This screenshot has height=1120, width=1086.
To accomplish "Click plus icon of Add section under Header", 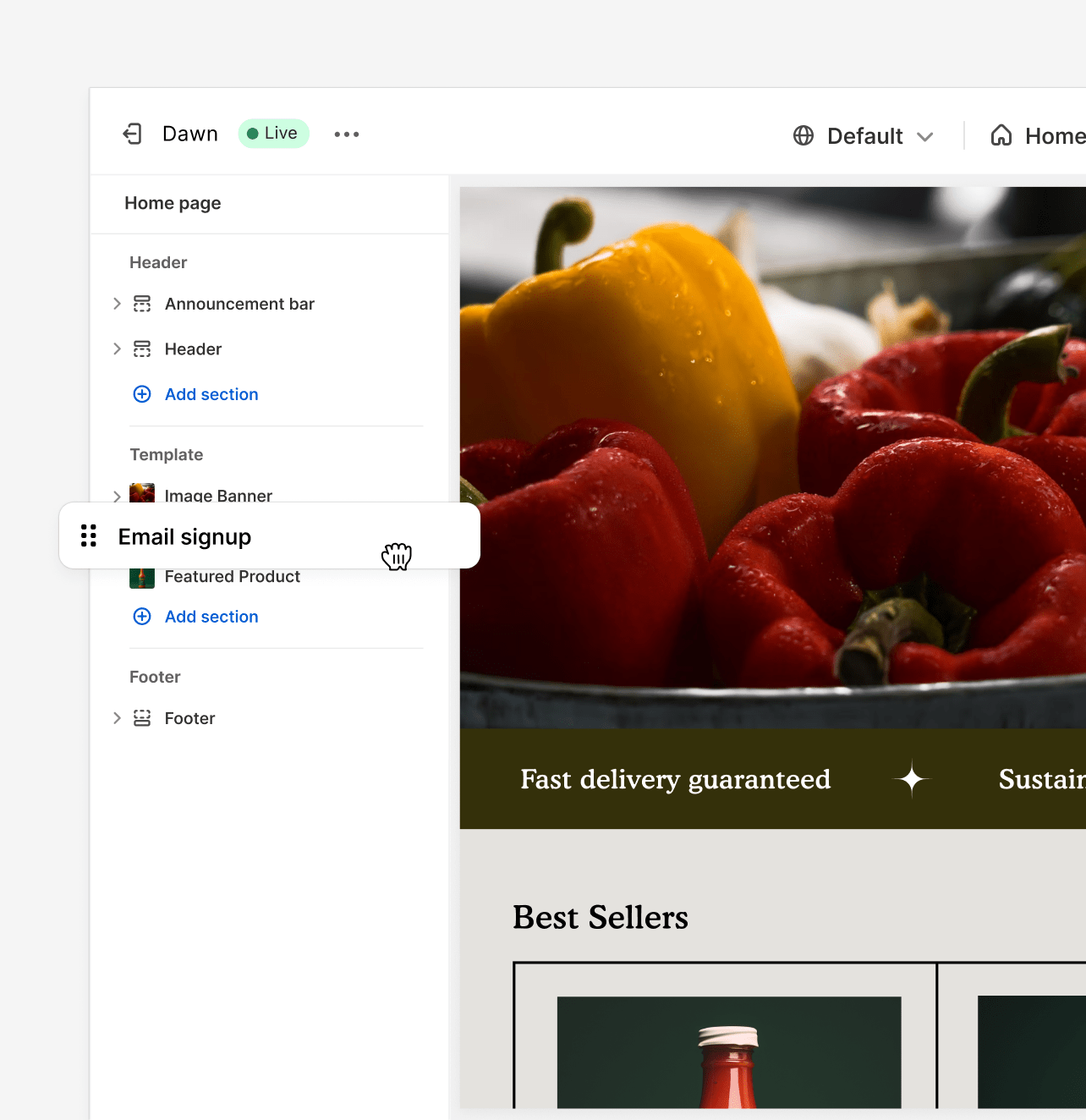I will (142, 394).
